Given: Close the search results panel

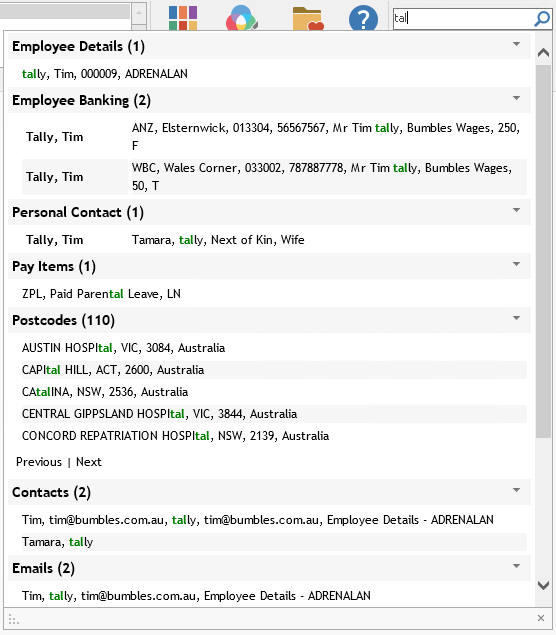Looking at the screenshot, I should pos(541,618).
